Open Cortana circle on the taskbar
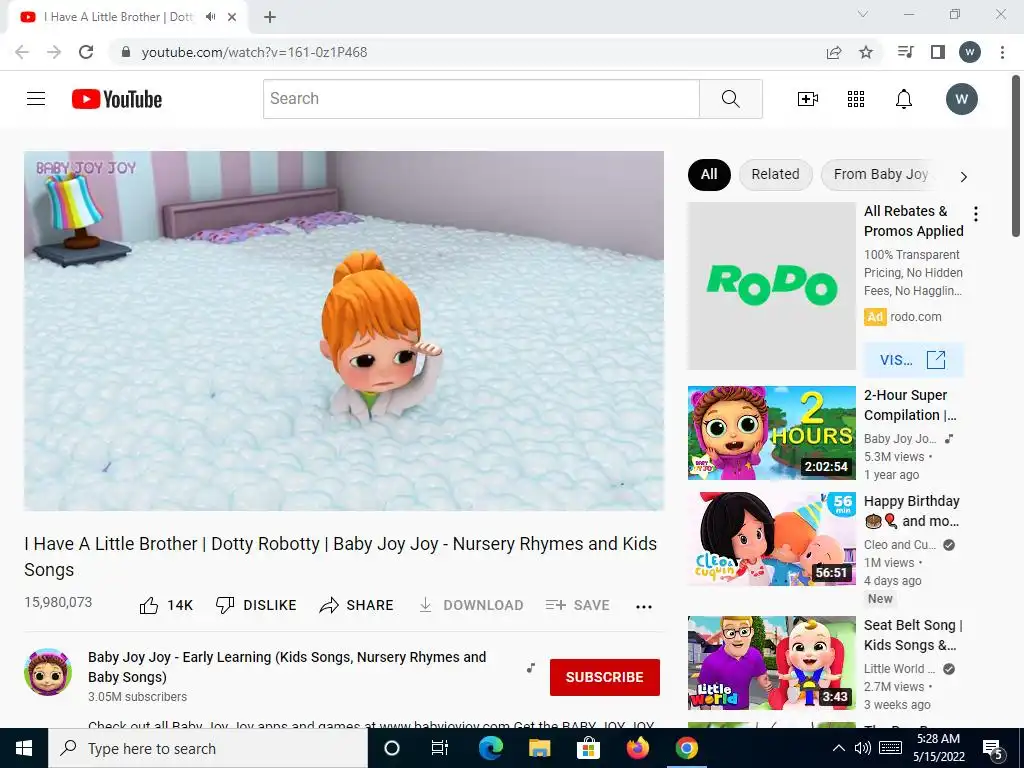 pyautogui.click(x=392, y=748)
